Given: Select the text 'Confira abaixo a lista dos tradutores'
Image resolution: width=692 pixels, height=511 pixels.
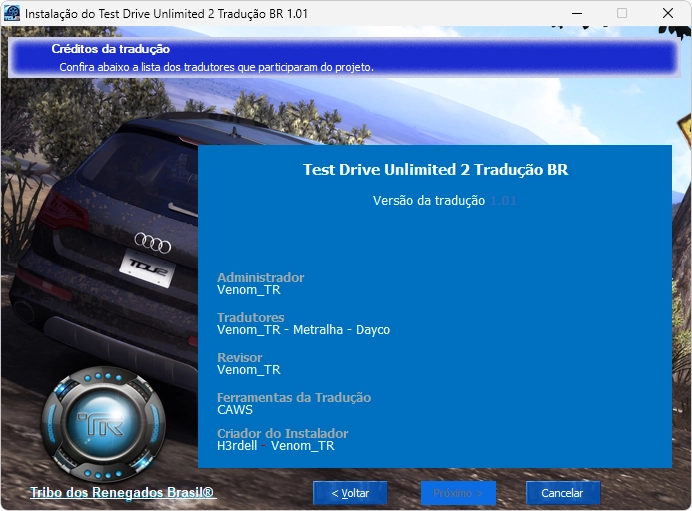Looking at the screenshot, I should click(148, 67).
